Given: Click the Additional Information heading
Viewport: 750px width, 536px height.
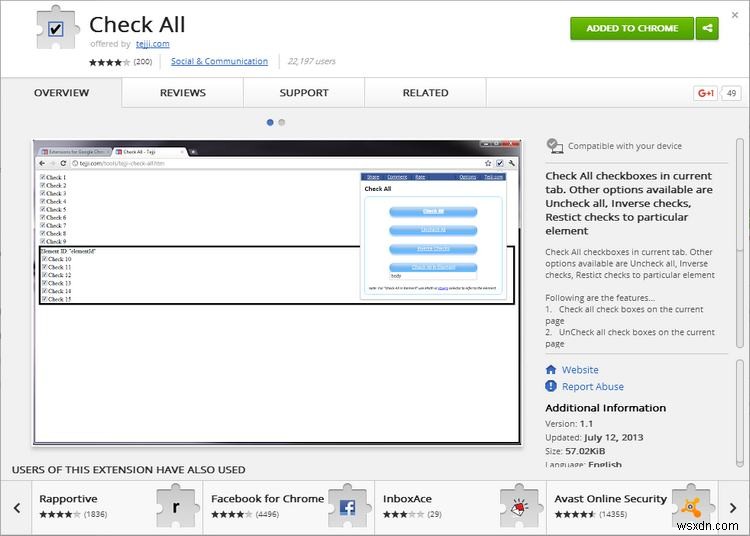Looking at the screenshot, I should pyautogui.click(x=606, y=408).
